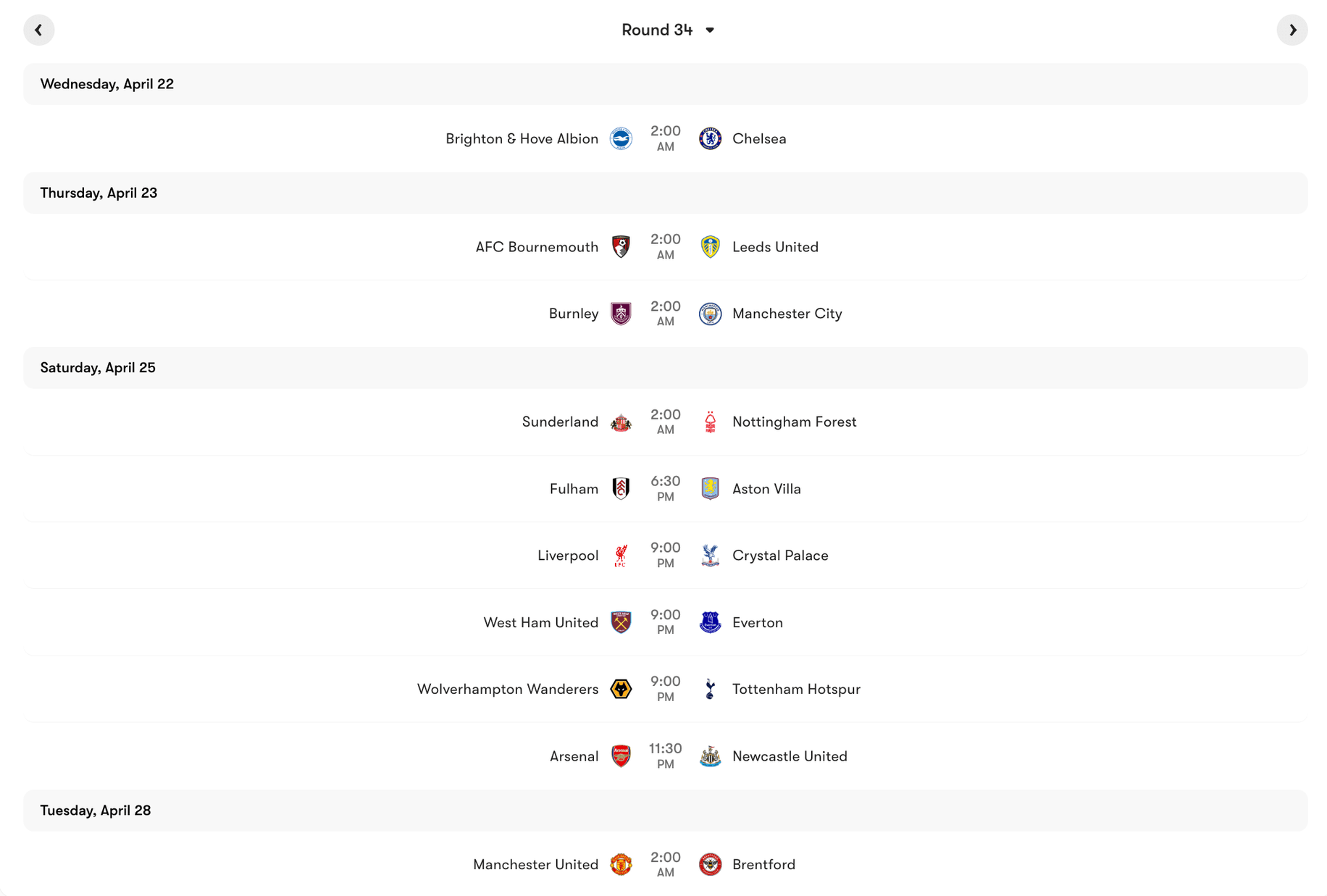Click the Aston Villa club badge

pyautogui.click(x=711, y=488)
